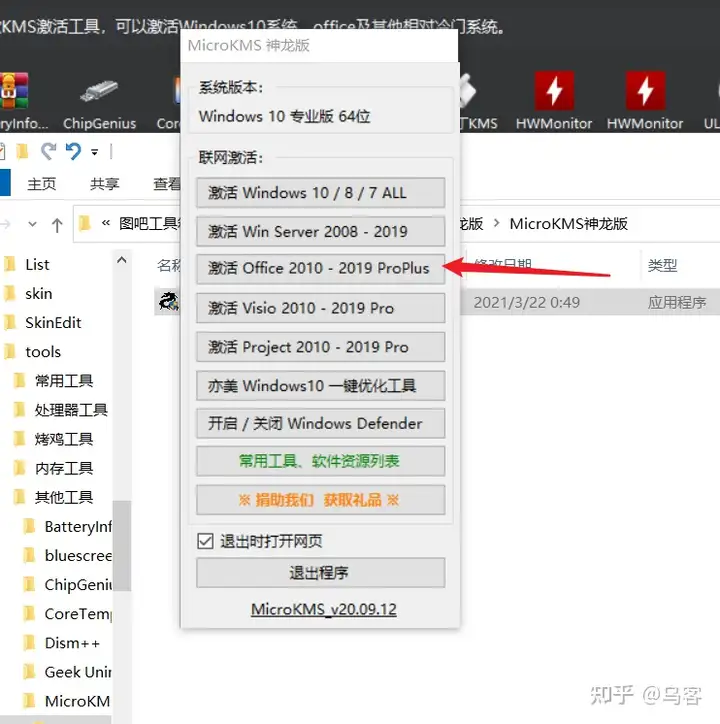
Task: Select MicroKMS folder in navigation tree
Action: [77, 701]
